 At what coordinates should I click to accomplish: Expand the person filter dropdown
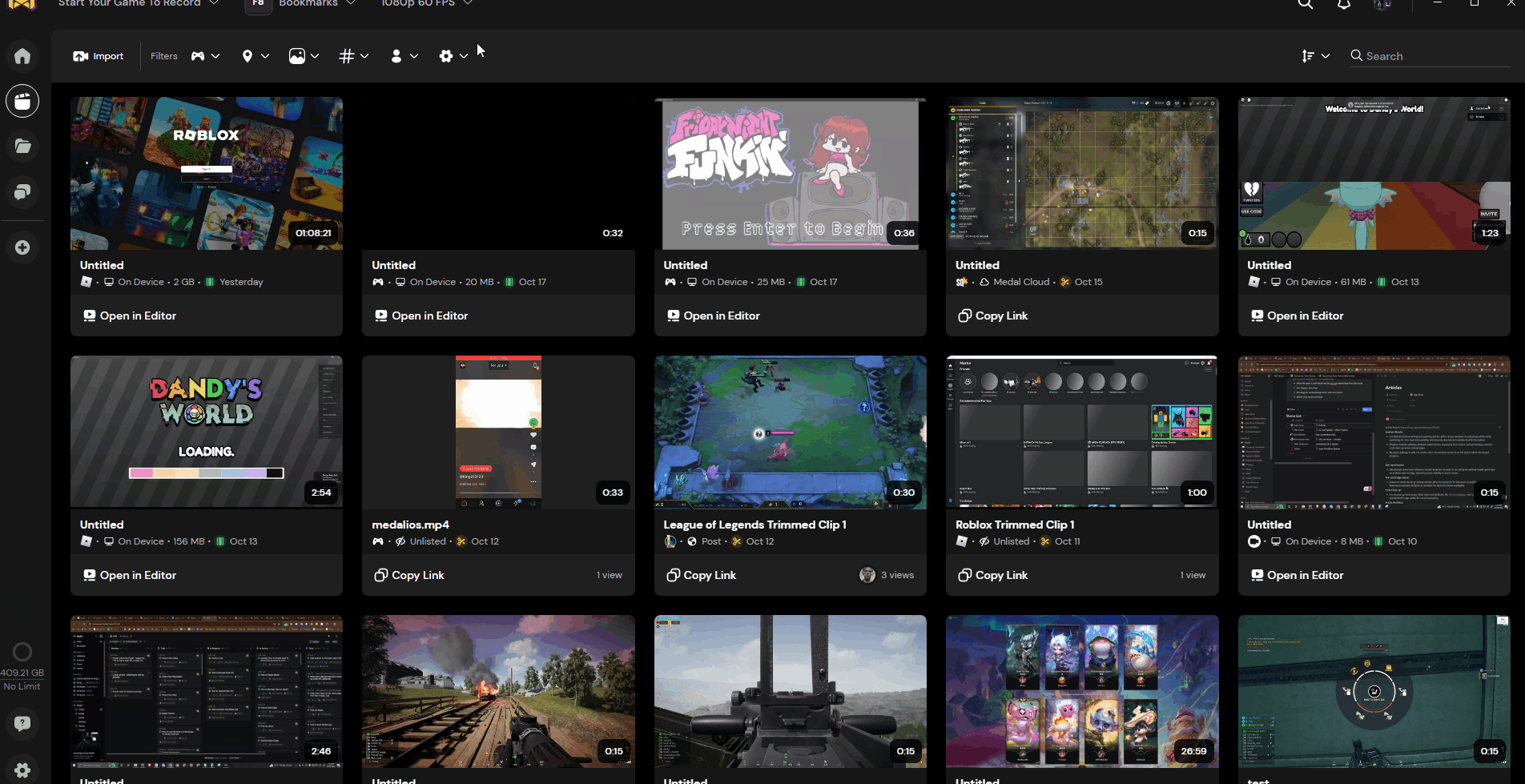pyautogui.click(x=404, y=56)
